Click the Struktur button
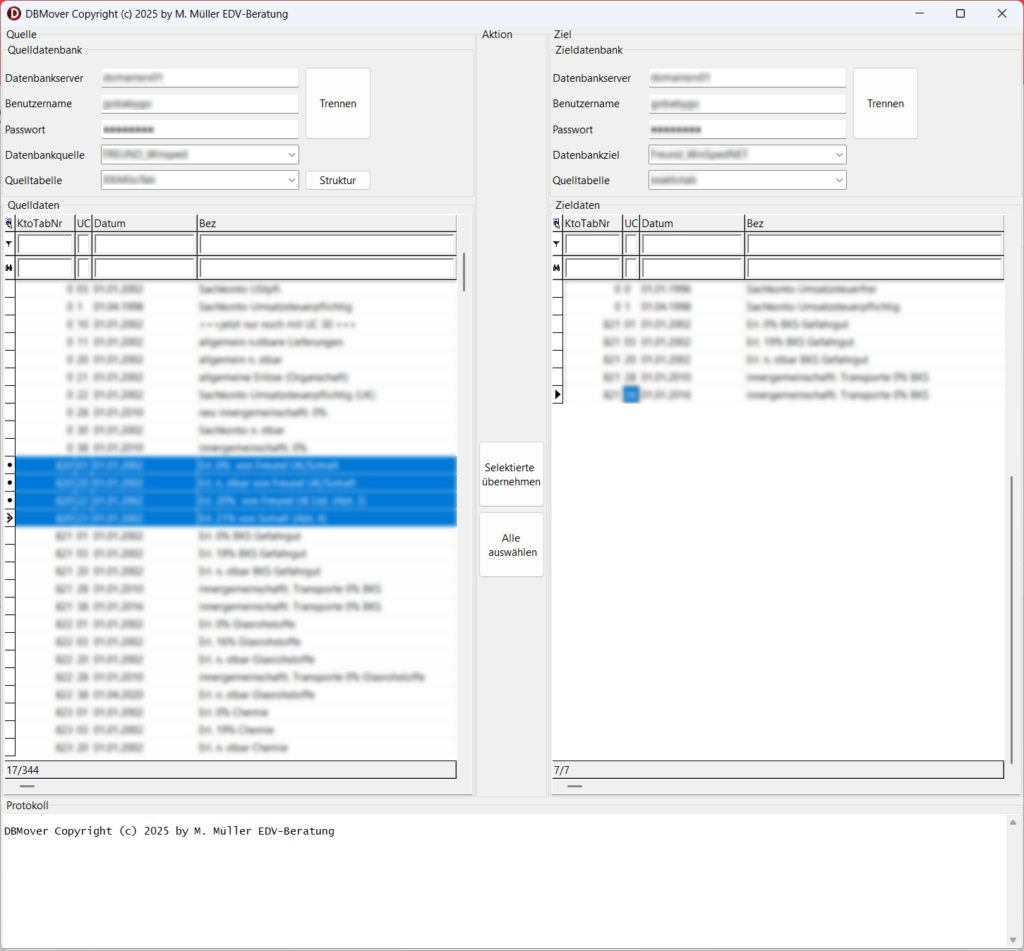This screenshot has width=1024, height=951. (337, 180)
